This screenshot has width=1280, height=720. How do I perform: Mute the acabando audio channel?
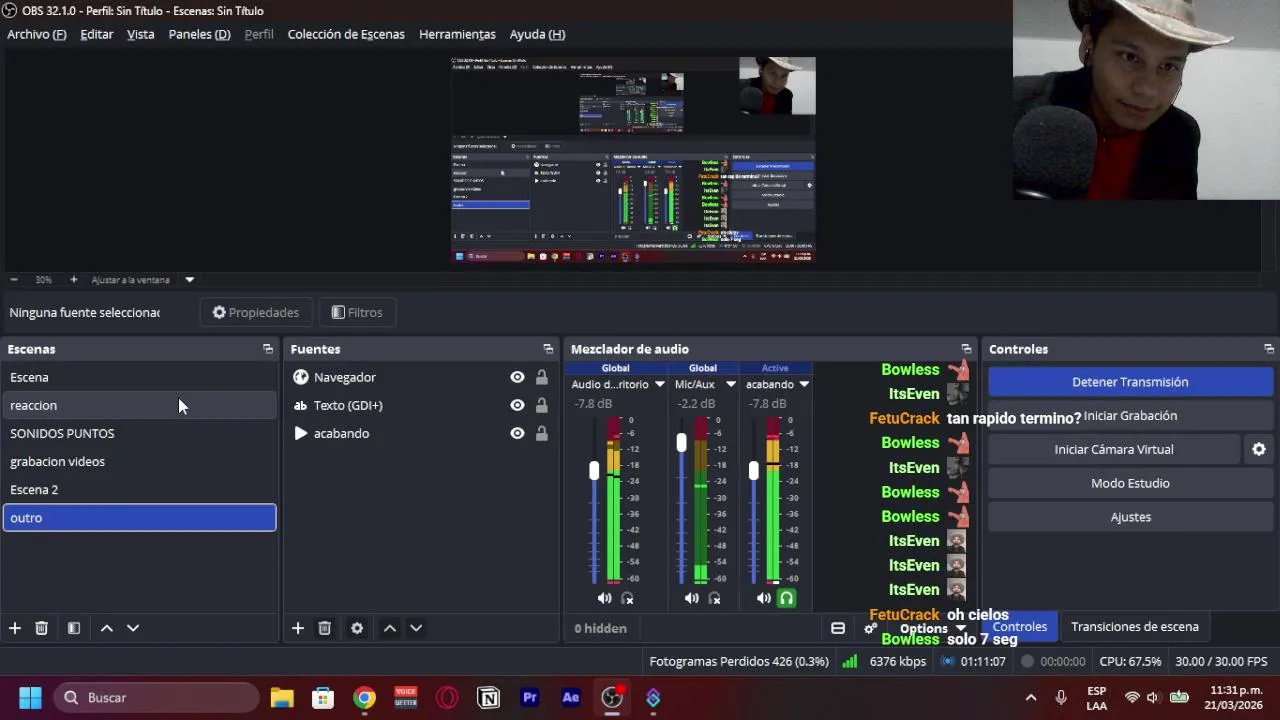tap(763, 598)
